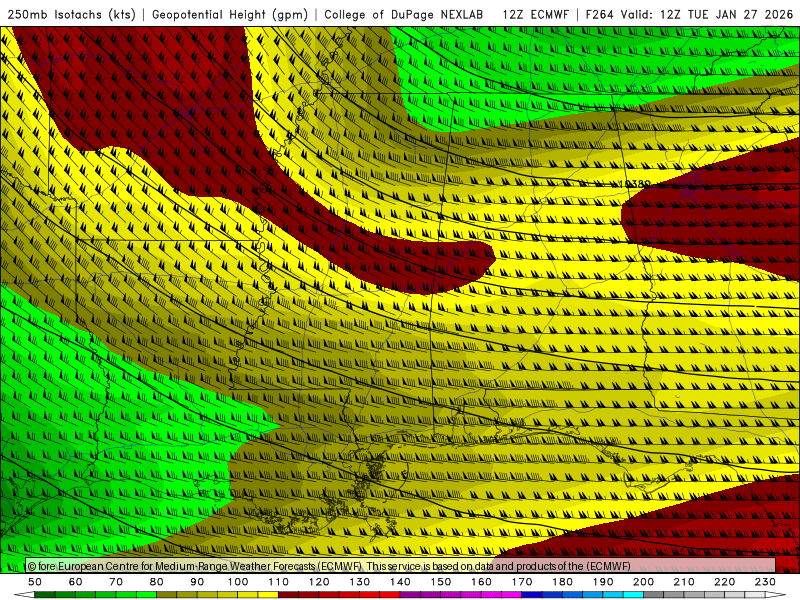Select the olive swatch between 80 and 90
The height and width of the screenshot is (600, 800).
tap(166, 595)
